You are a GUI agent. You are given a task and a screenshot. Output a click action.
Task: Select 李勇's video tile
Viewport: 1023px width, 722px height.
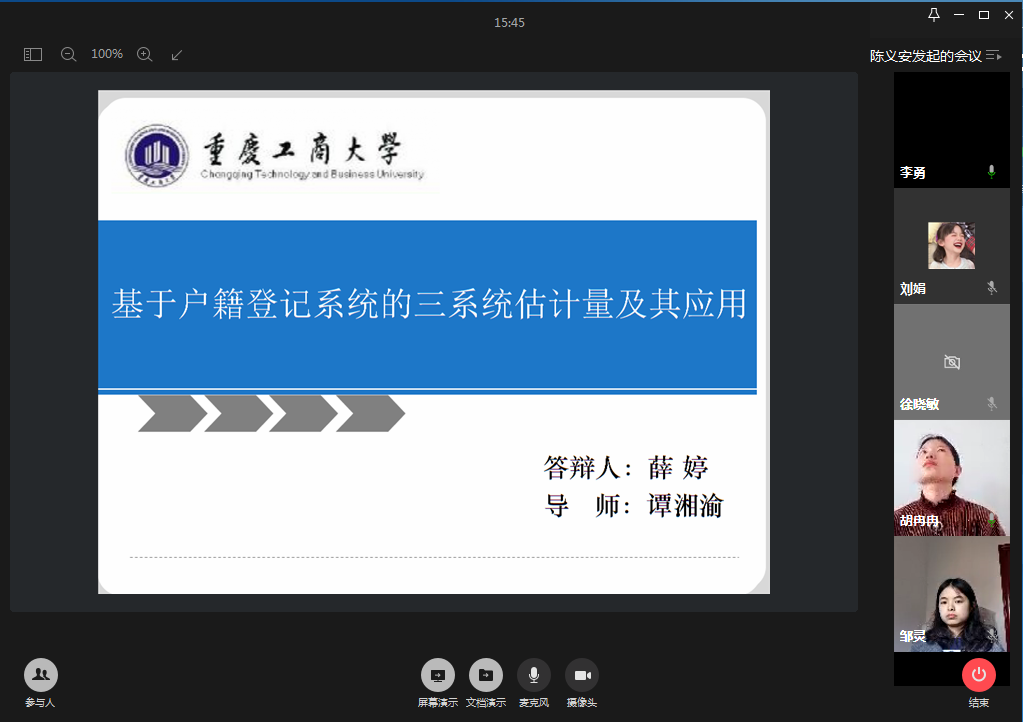[951, 130]
